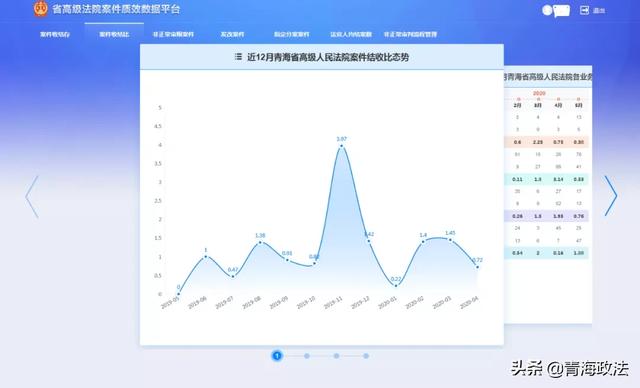Select the fourth carousel page dot
The image size is (640, 388).
[x=366, y=356]
